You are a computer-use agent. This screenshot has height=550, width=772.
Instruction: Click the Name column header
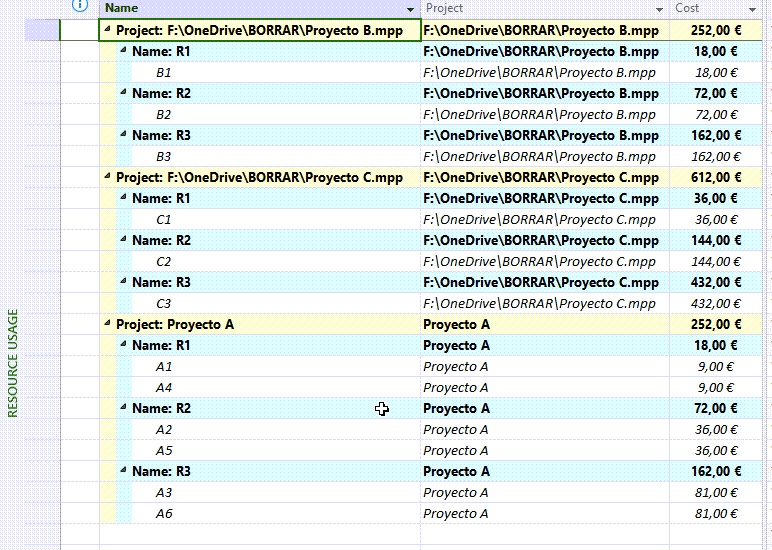(260, 8)
